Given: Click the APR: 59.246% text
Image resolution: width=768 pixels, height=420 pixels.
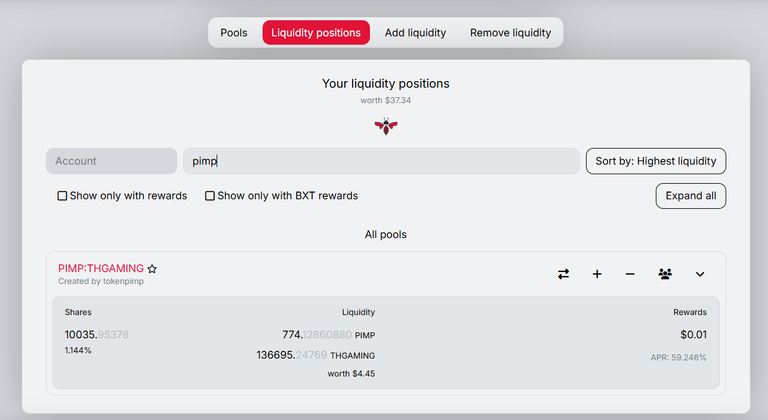Looking at the screenshot, I should (678, 358).
